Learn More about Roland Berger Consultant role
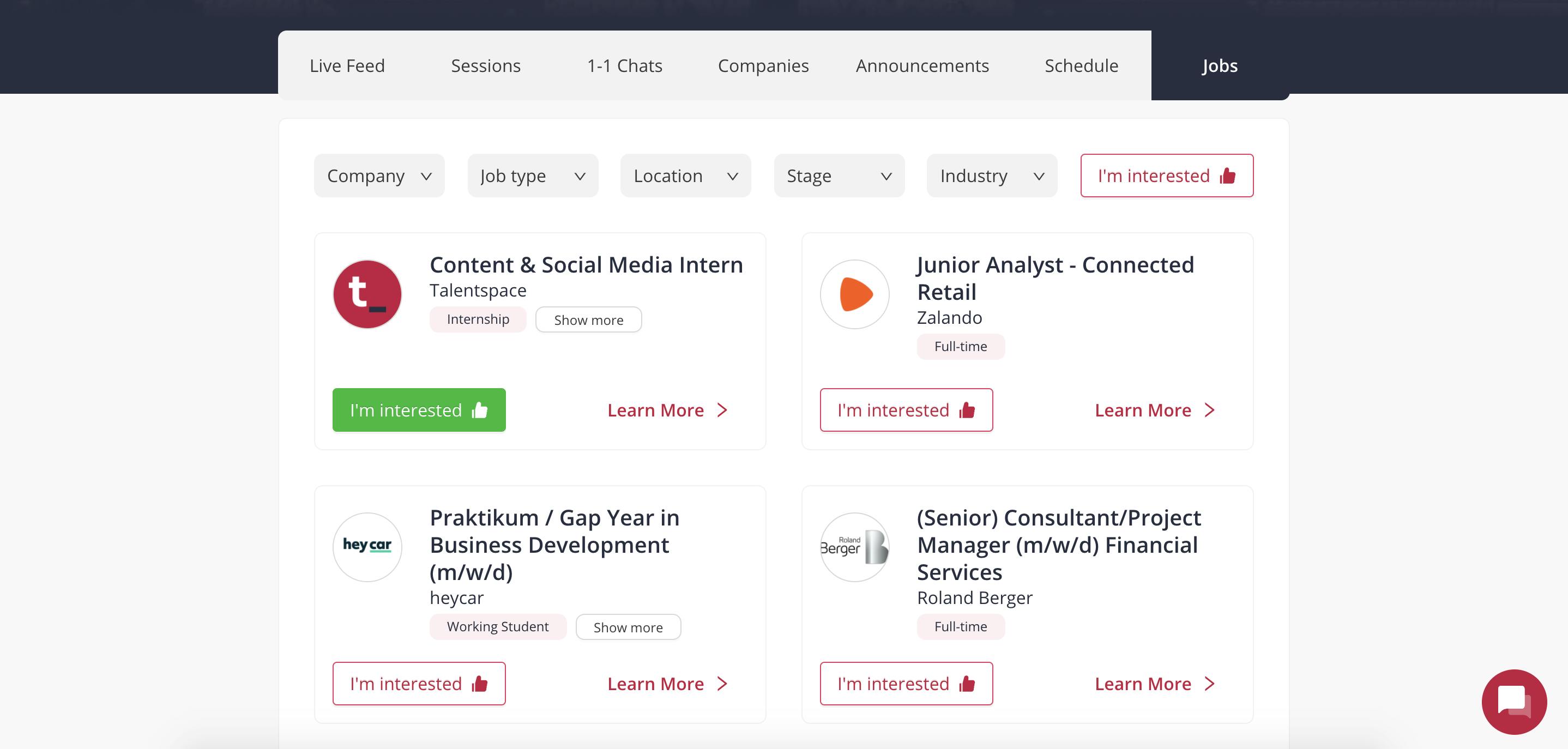The height and width of the screenshot is (749, 1568). pyautogui.click(x=1155, y=685)
